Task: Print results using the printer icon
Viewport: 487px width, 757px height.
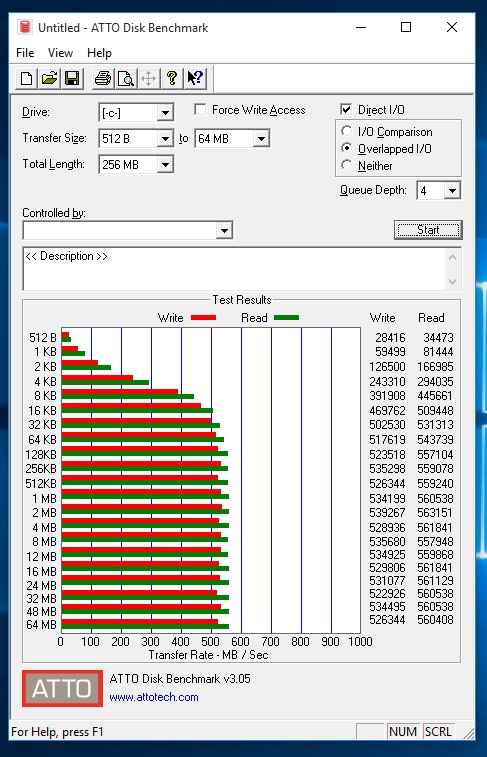Action: pos(103,78)
